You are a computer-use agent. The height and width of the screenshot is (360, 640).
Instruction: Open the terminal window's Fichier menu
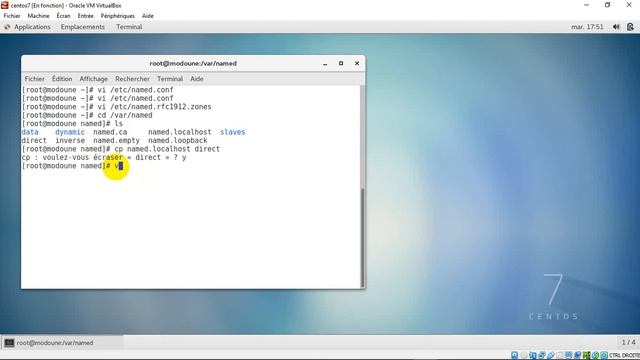point(34,79)
